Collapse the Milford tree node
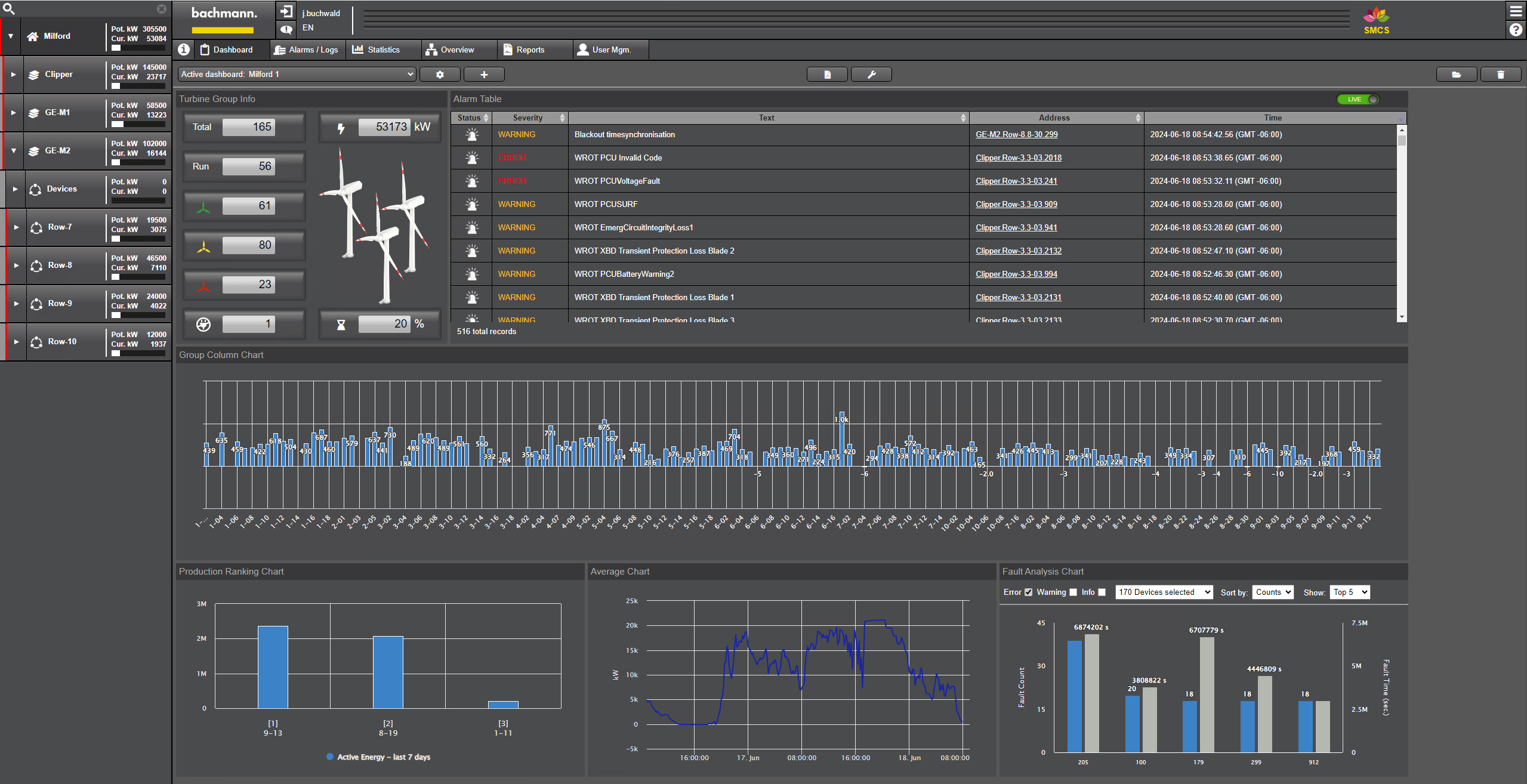The height and width of the screenshot is (784, 1527). coord(11,36)
